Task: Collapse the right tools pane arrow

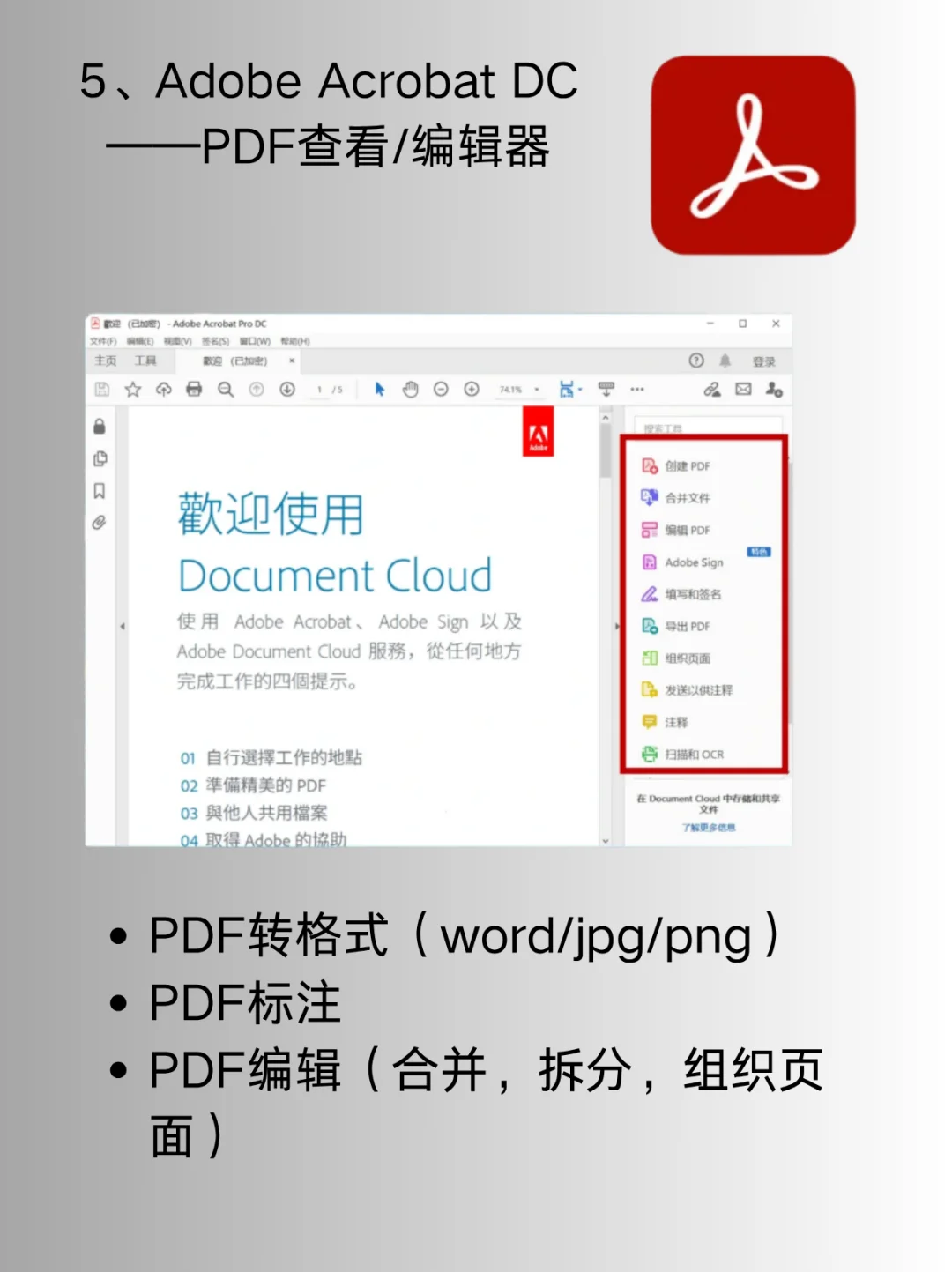Action: click(x=616, y=627)
